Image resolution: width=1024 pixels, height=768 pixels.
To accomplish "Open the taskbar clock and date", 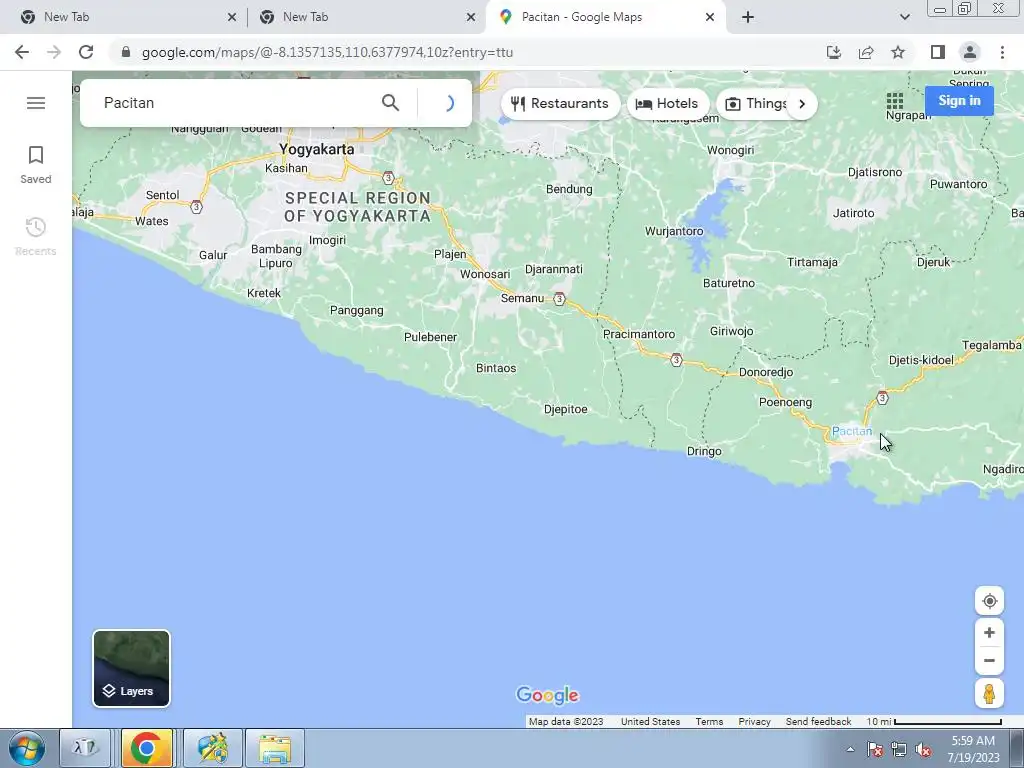I will pos(973,749).
